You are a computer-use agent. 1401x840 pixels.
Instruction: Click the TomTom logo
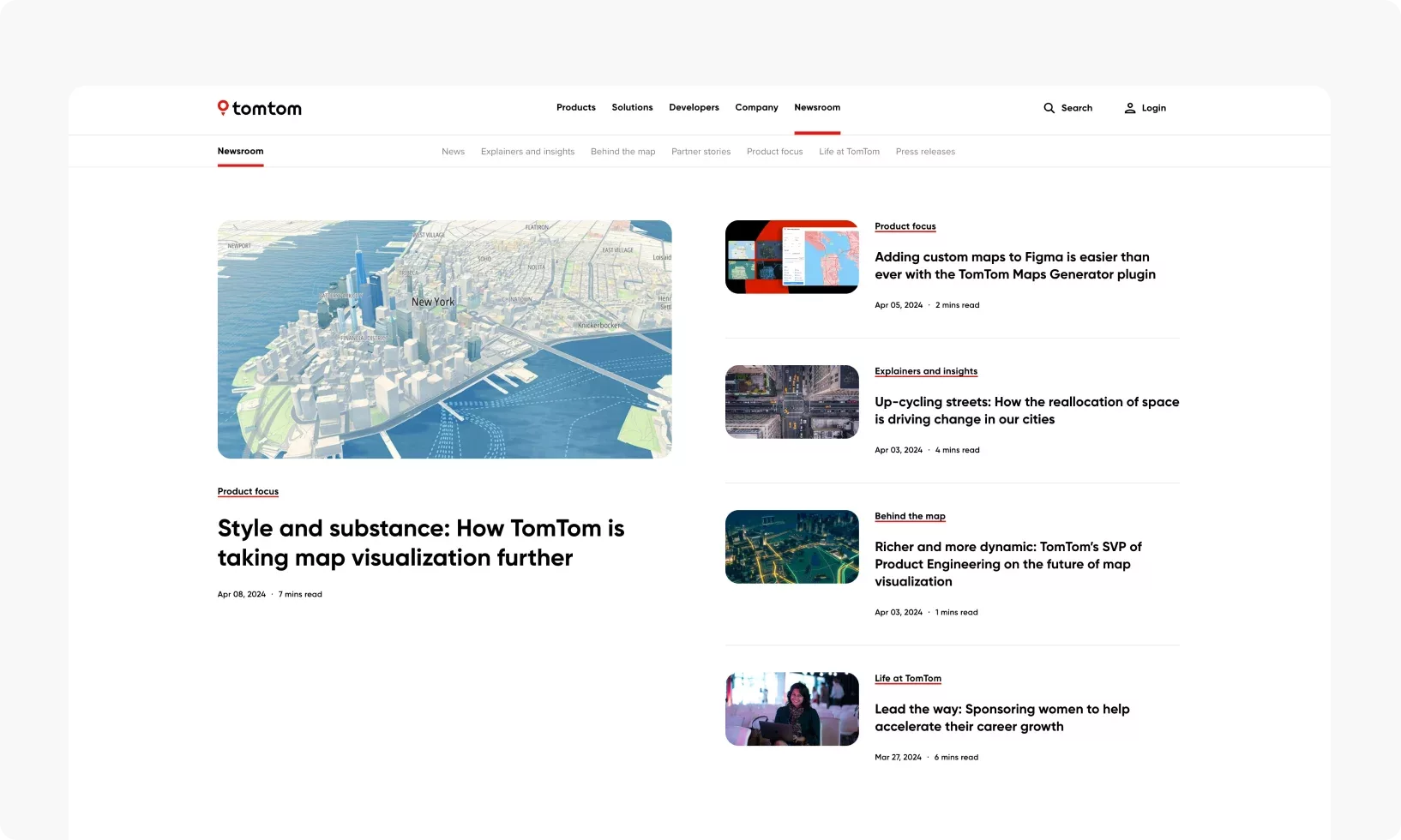[x=259, y=108]
